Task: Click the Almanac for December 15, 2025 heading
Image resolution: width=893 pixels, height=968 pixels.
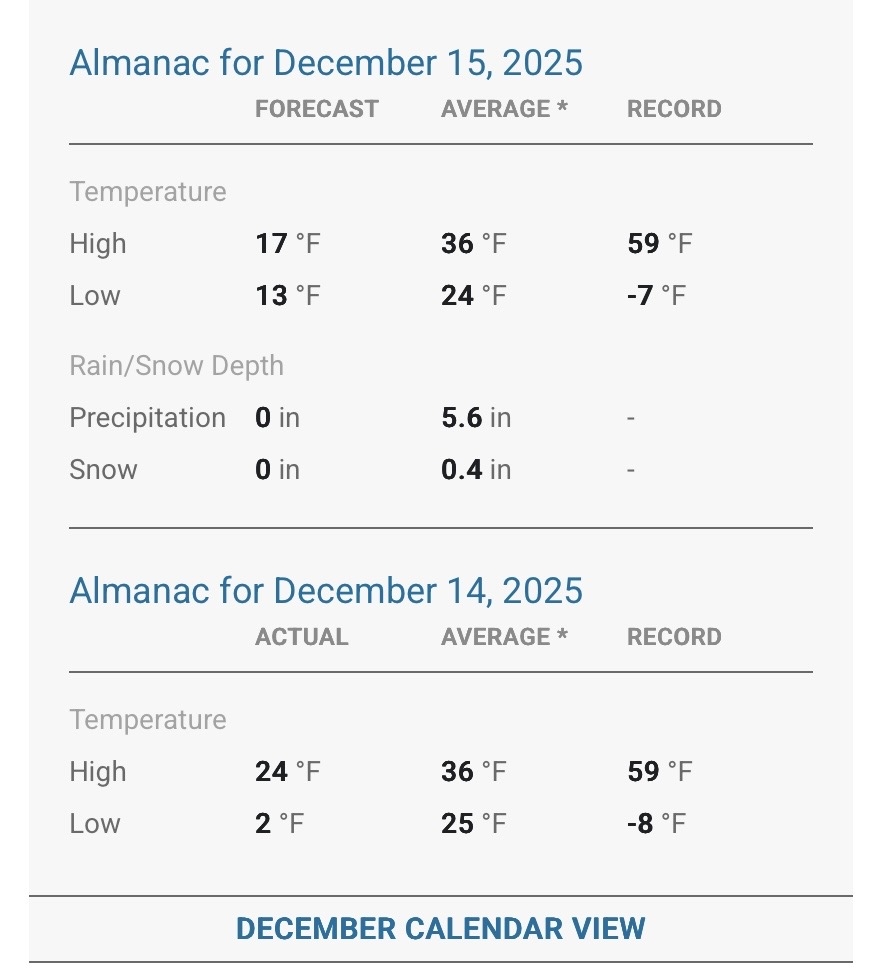Action: tap(326, 63)
